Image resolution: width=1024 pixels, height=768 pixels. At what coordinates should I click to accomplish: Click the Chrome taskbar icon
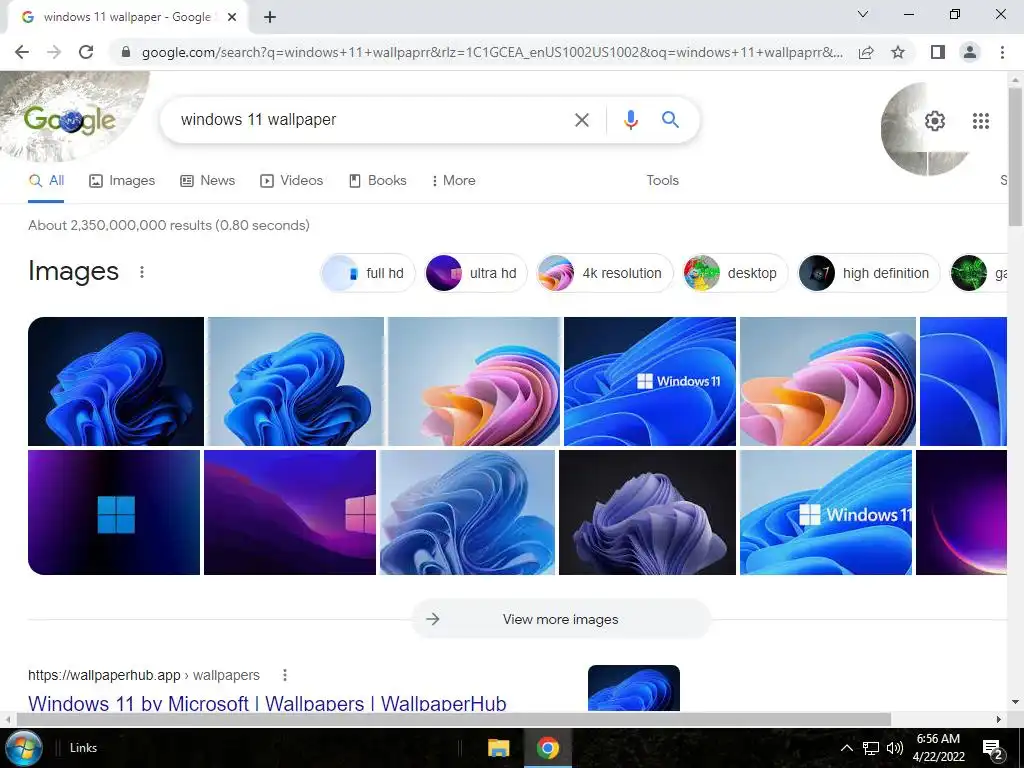point(547,748)
